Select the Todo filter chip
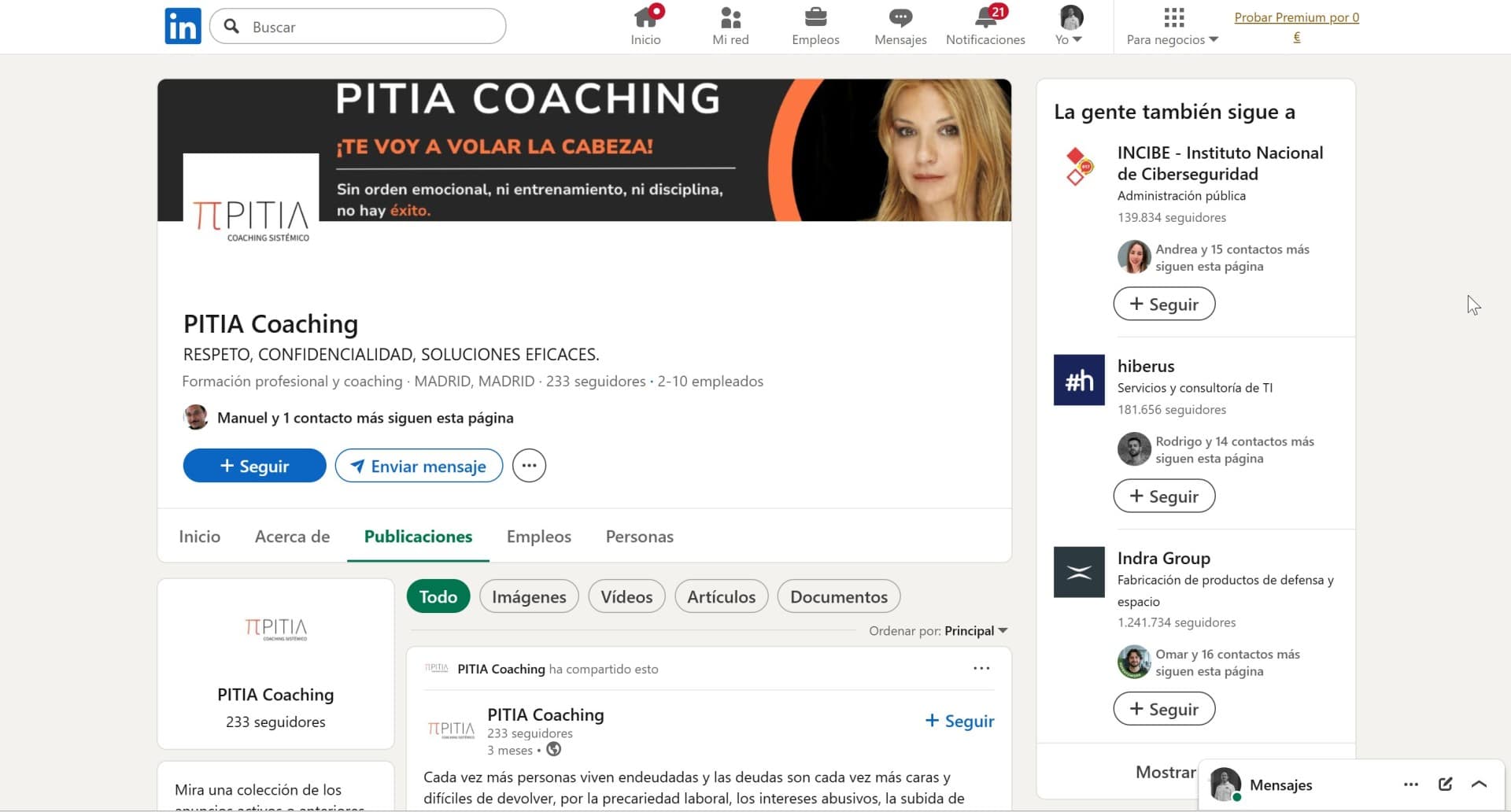 [x=438, y=596]
